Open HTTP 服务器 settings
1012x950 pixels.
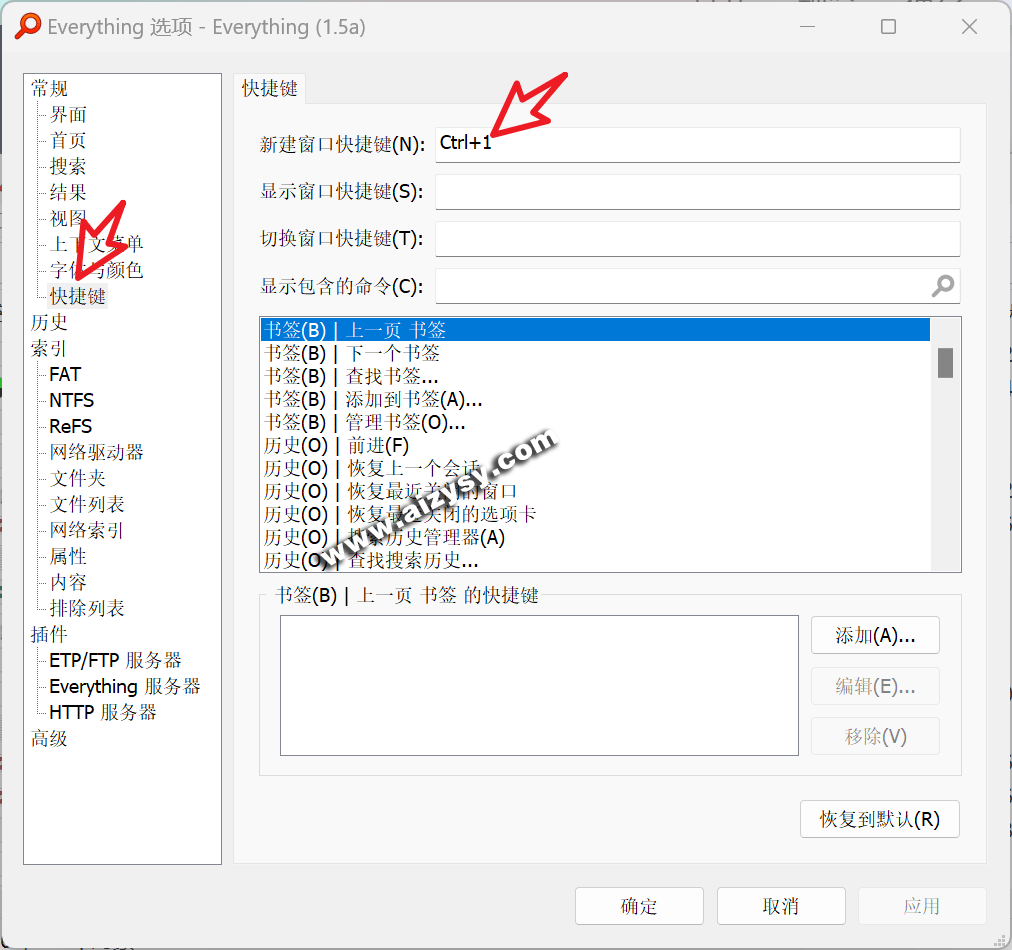[103, 712]
